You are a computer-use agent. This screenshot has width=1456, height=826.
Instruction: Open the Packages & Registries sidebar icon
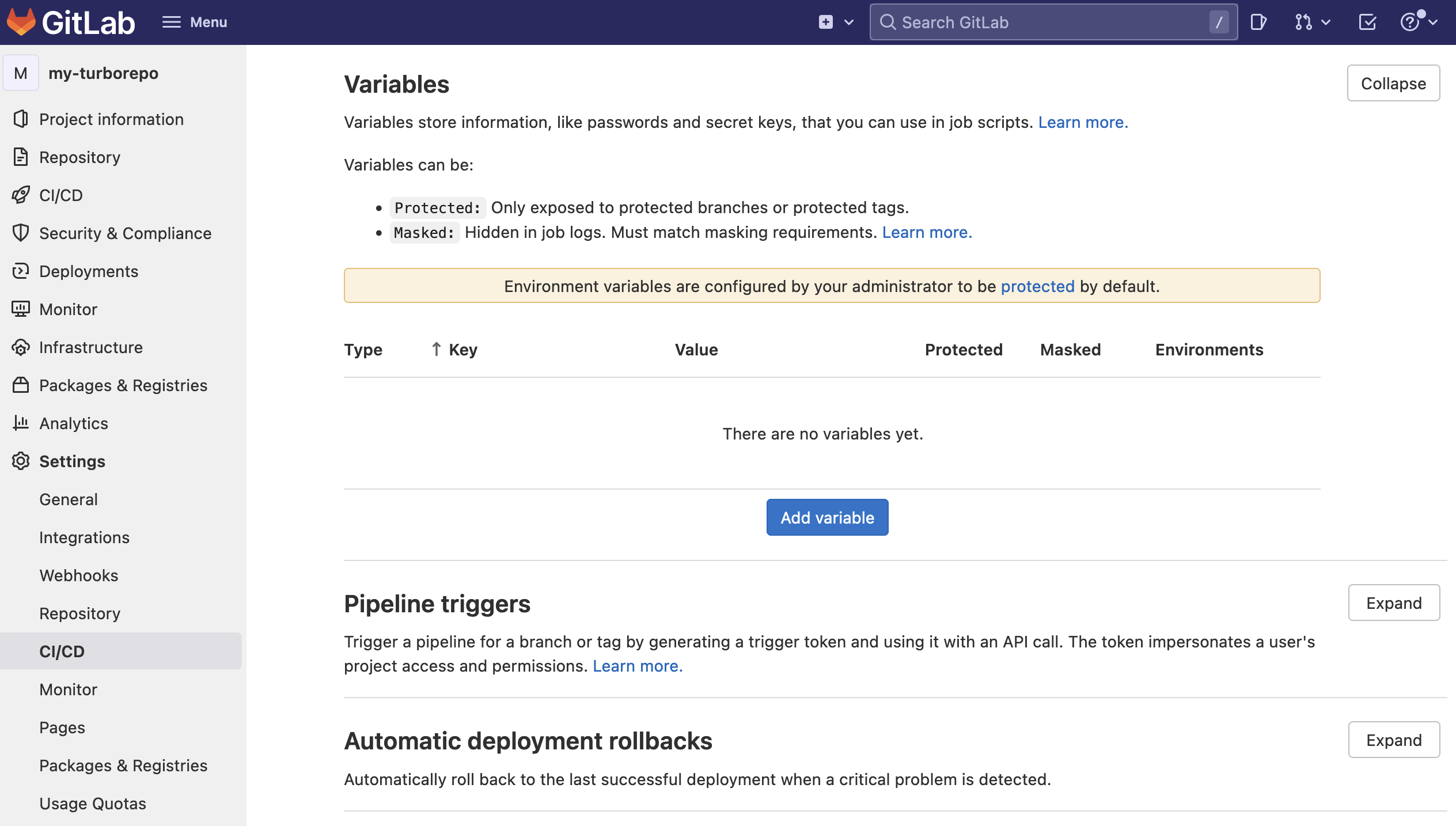click(x=21, y=385)
